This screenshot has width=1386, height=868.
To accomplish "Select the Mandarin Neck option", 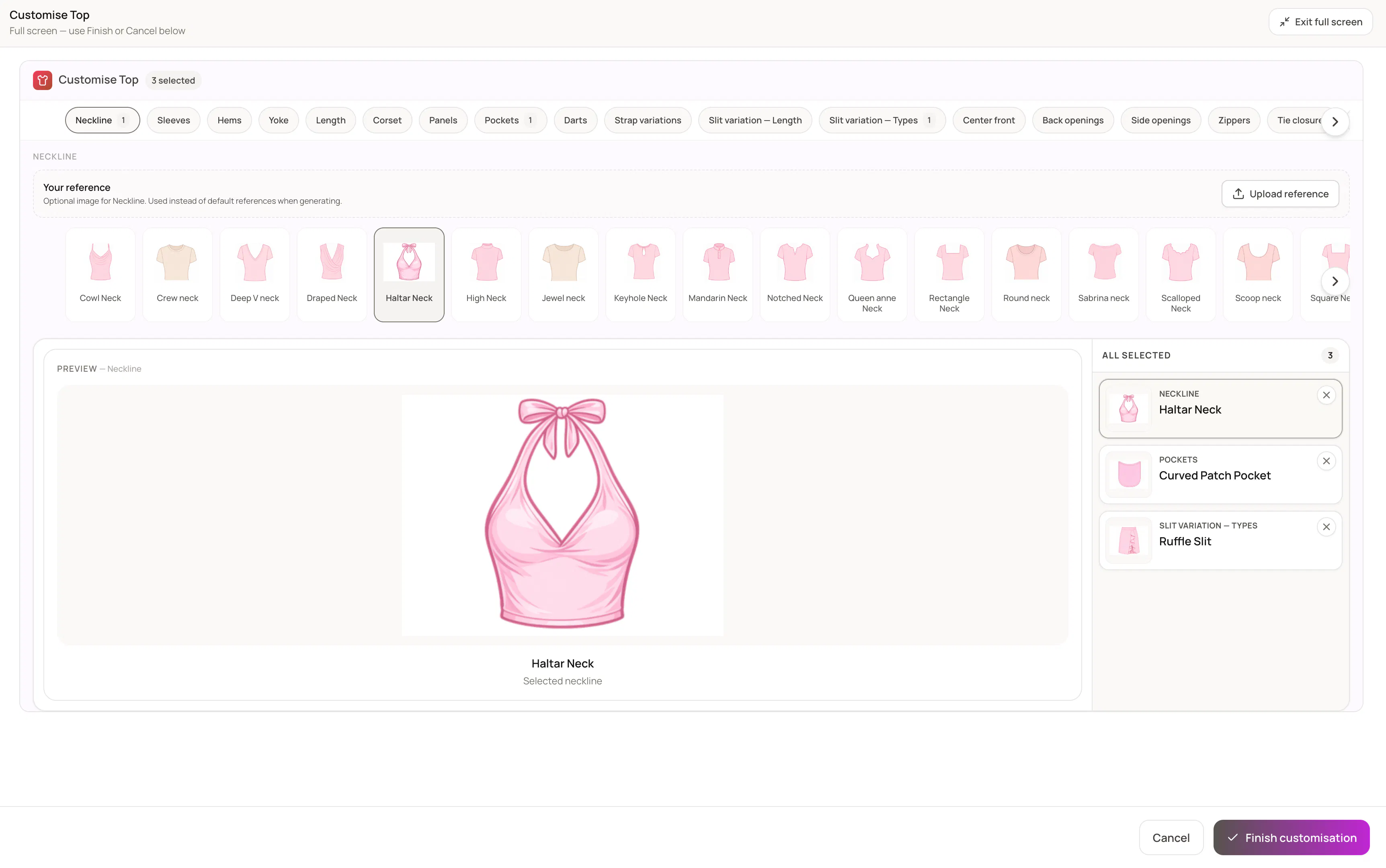I will point(718,275).
